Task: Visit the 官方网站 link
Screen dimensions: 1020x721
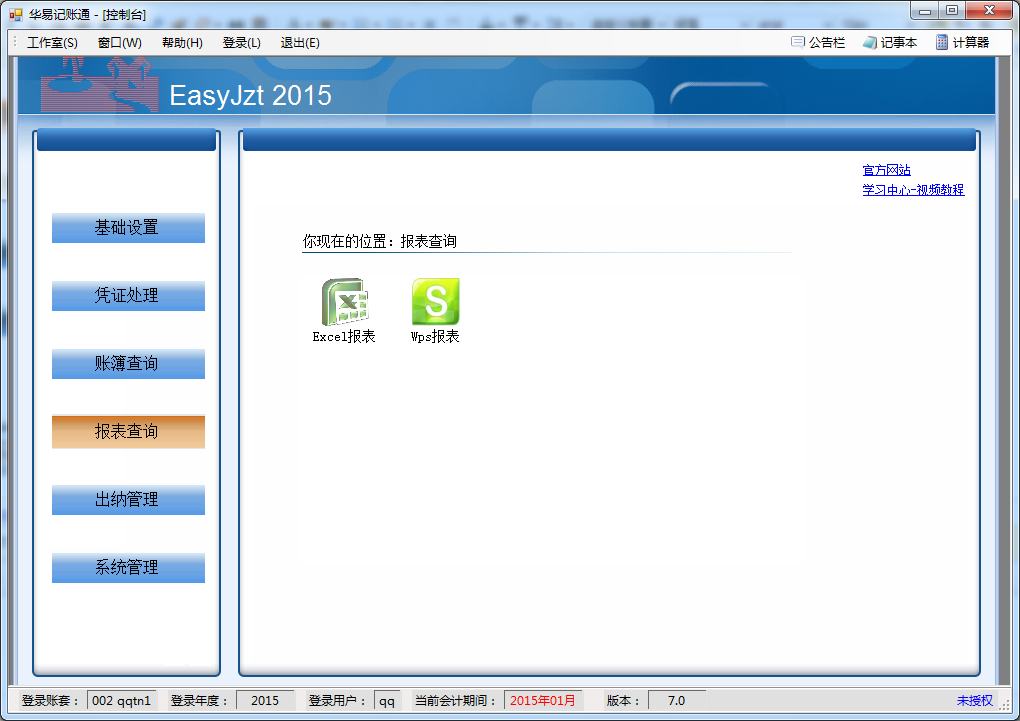Action: pyautogui.click(x=886, y=170)
